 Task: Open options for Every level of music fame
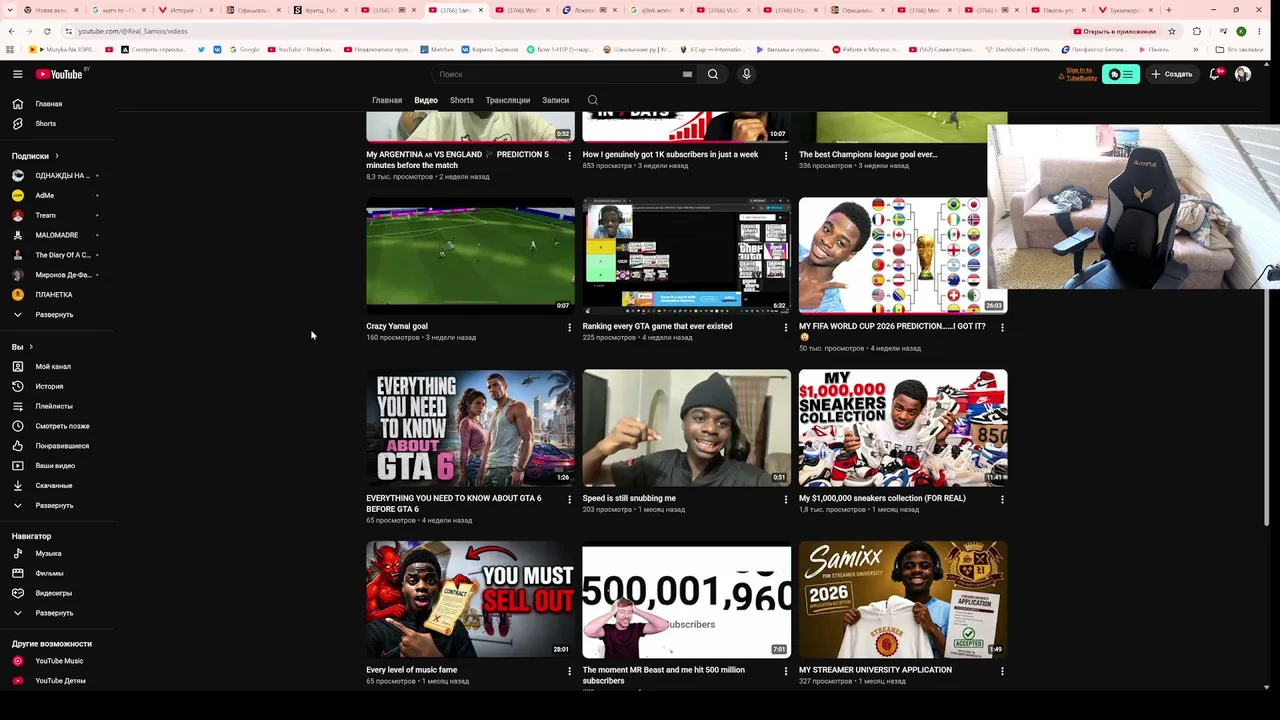click(570, 671)
